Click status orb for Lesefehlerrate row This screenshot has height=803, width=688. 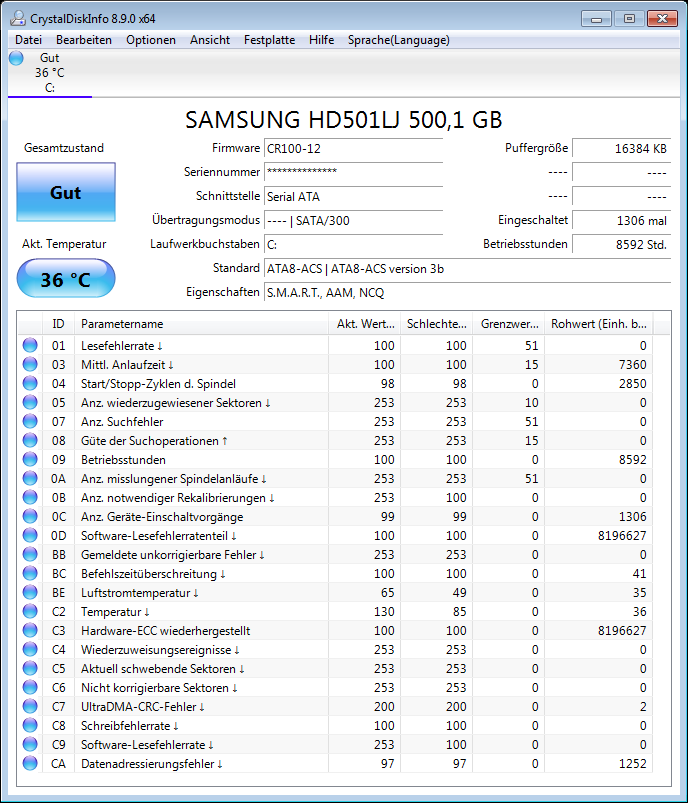tap(30, 345)
